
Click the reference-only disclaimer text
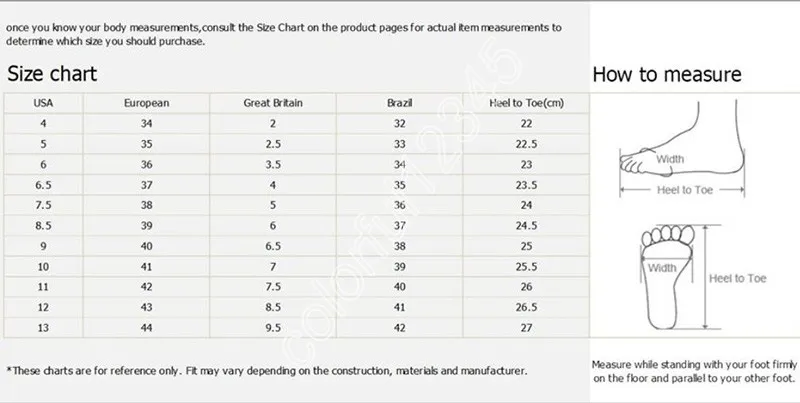click(267, 371)
